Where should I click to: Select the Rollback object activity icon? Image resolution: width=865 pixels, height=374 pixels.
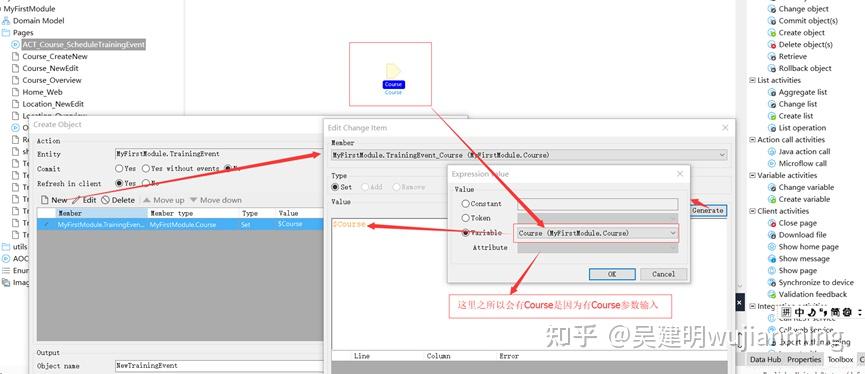(x=772, y=68)
